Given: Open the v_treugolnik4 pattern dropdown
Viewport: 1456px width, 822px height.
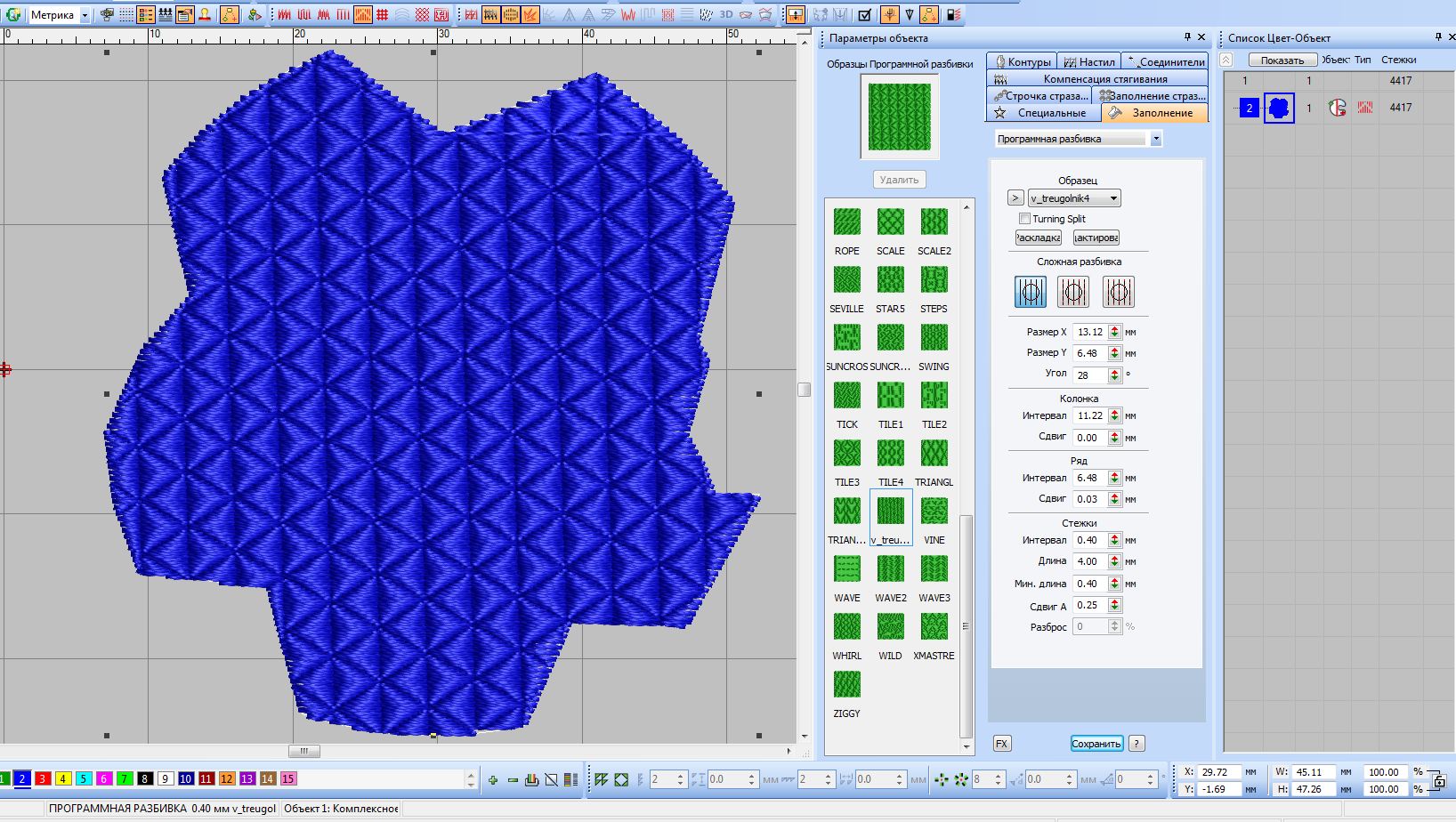Looking at the screenshot, I should point(1114,198).
